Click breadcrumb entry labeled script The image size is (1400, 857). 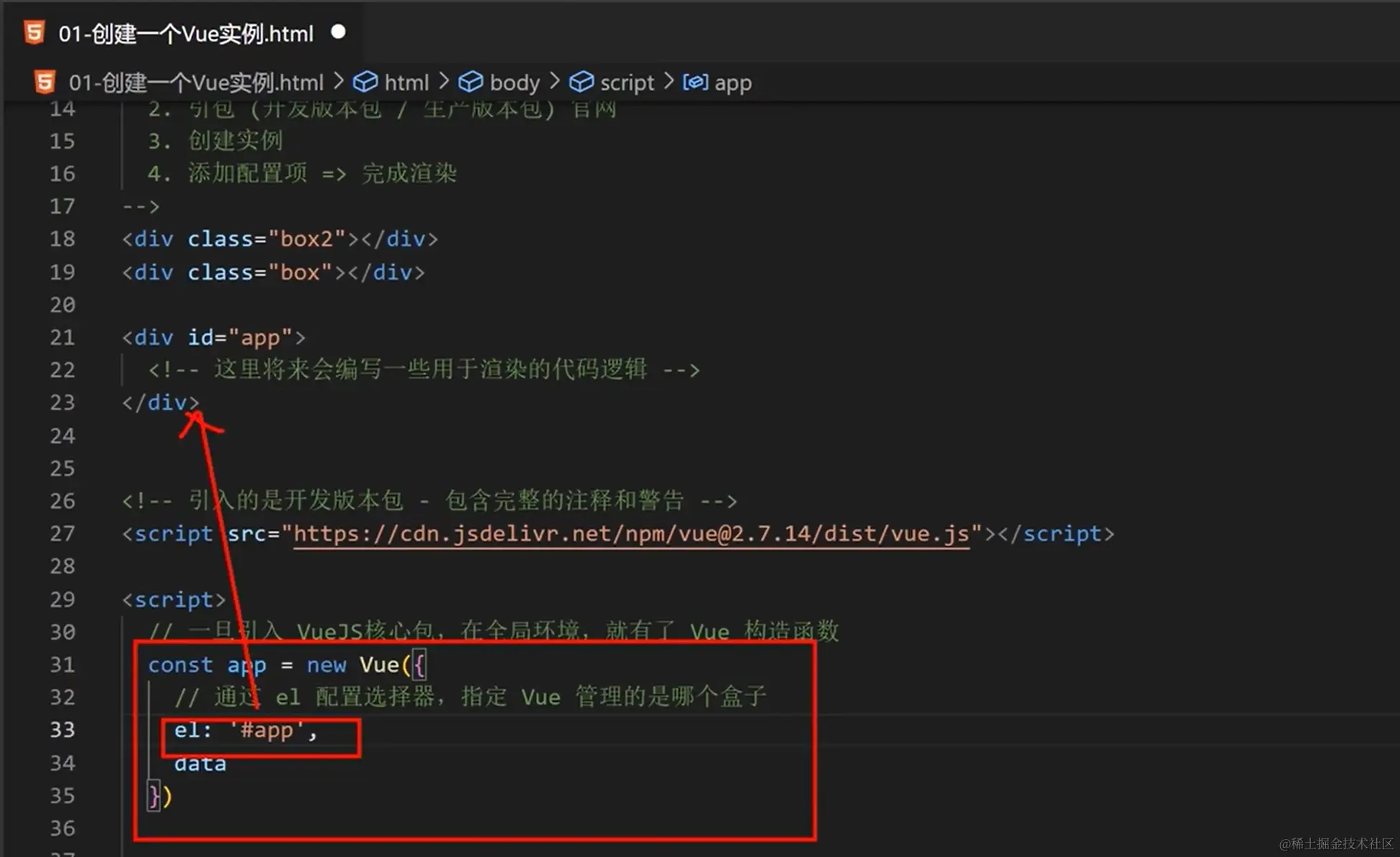pyautogui.click(x=627, y=82)
